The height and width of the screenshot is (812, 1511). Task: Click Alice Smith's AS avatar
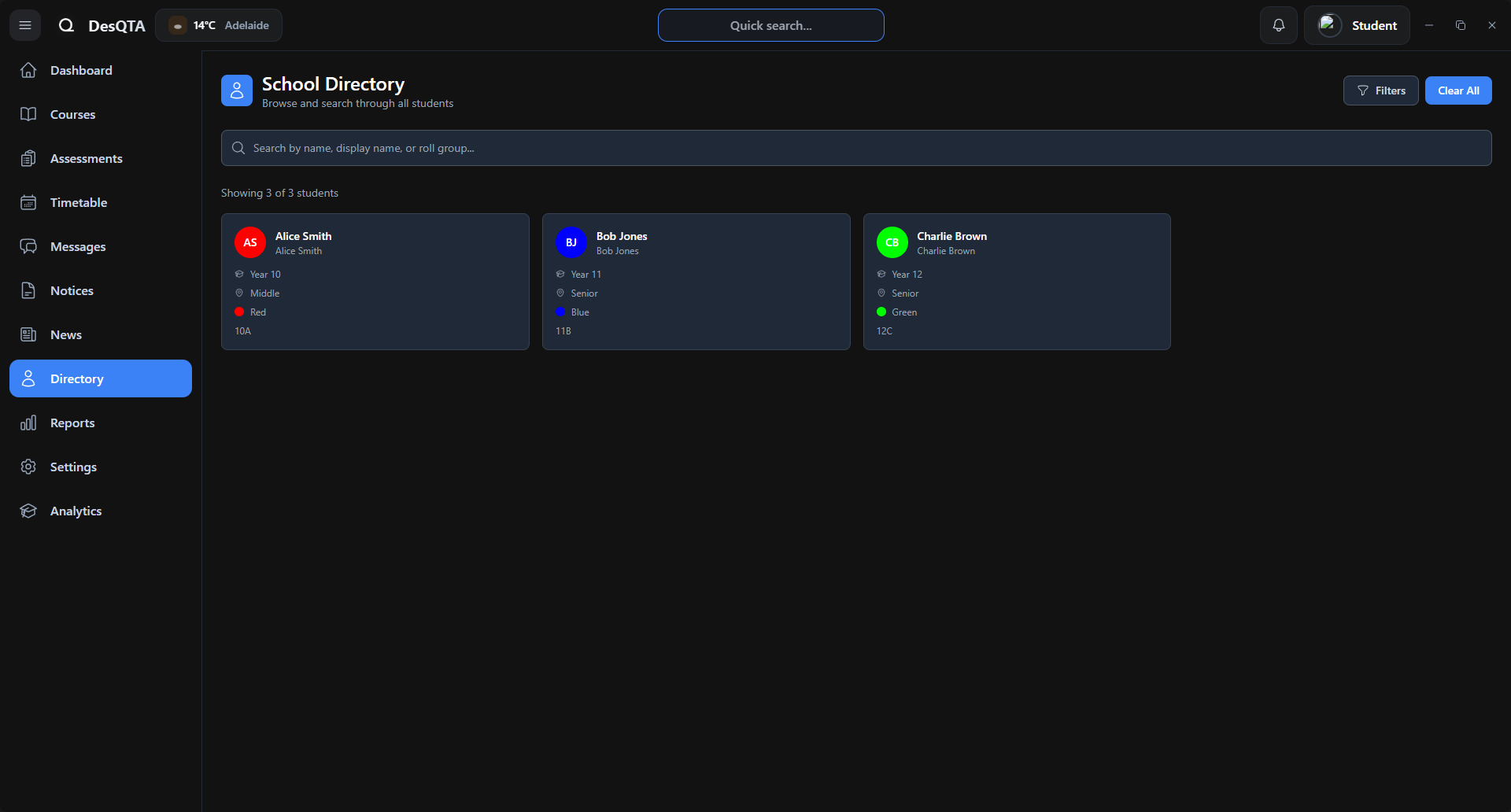point(250,242)
